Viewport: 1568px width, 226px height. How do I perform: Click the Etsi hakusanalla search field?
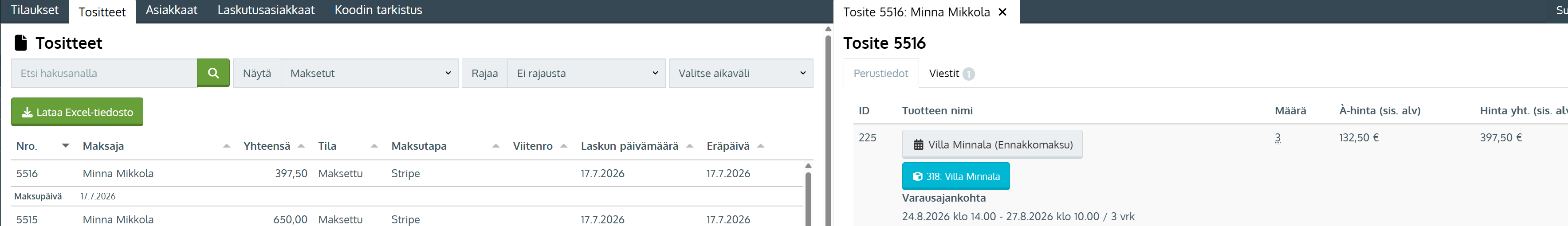(x=104, y=73)
